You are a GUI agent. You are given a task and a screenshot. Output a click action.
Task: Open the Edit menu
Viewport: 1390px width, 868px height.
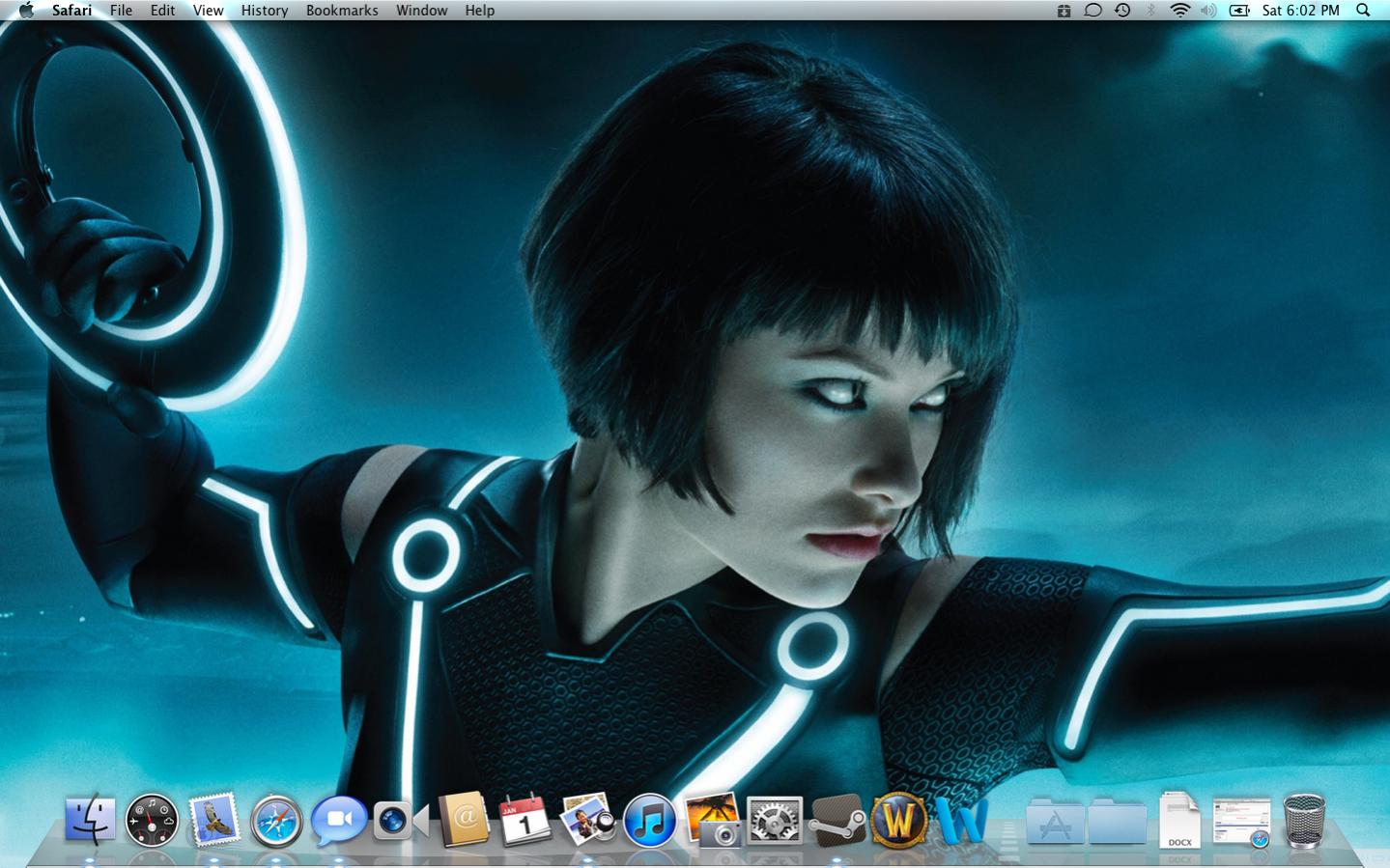162,10
